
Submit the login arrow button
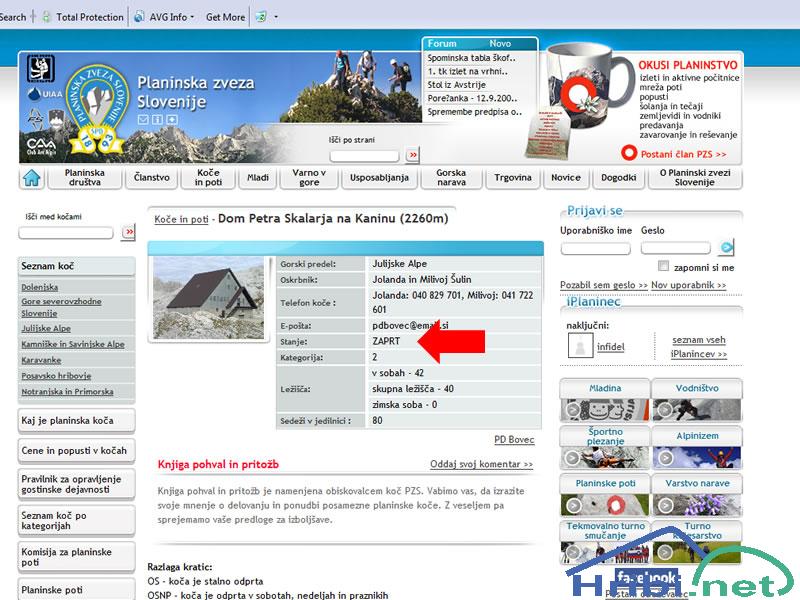coord(726,247)
